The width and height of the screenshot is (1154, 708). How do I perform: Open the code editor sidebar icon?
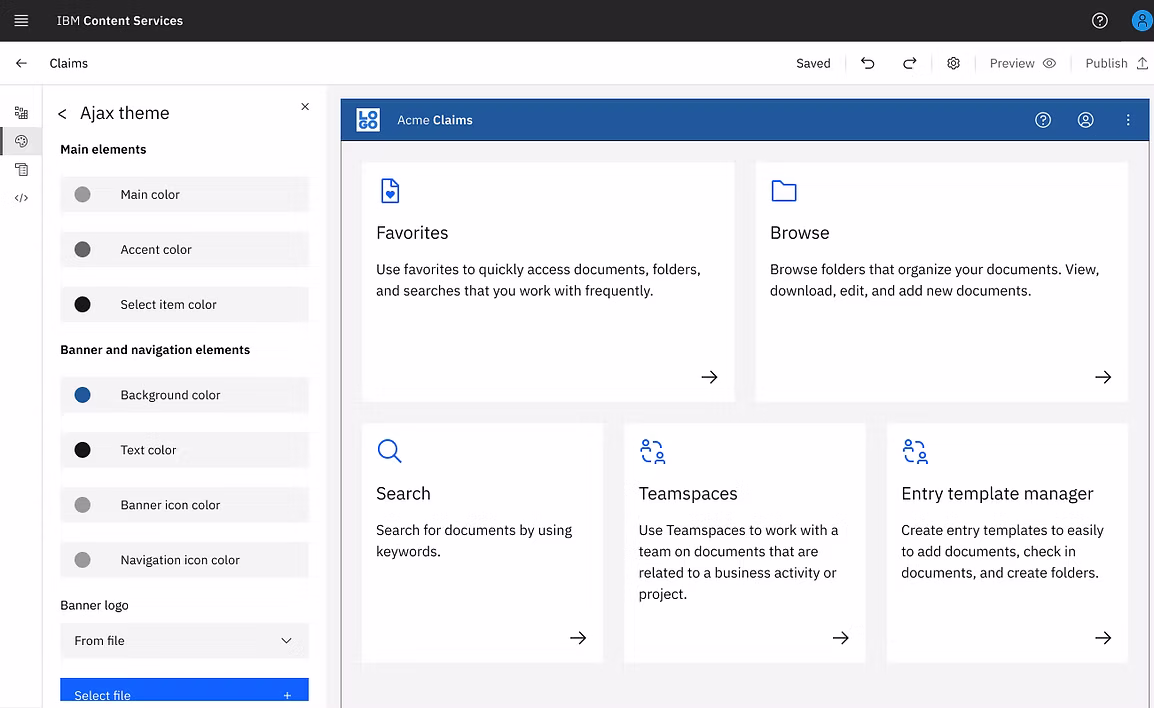pyautogui.click(x=21, y=198)
